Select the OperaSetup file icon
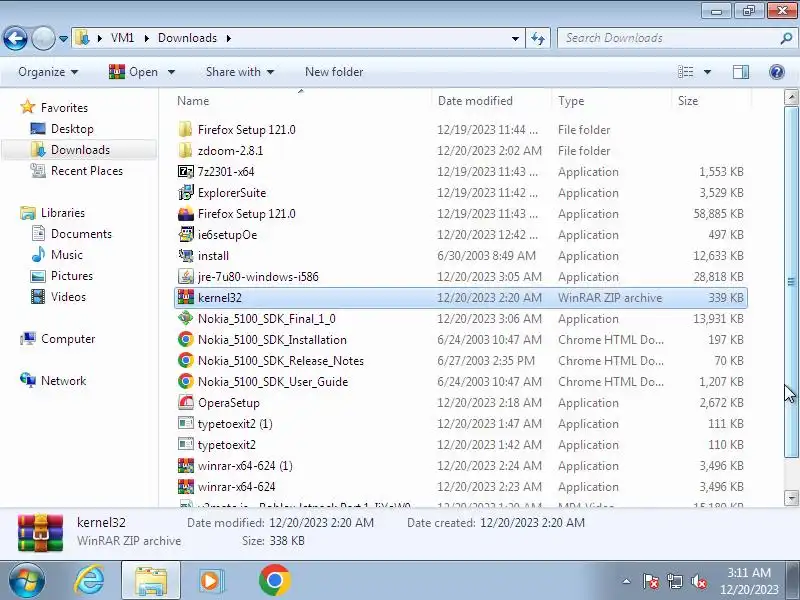This screenshot has height=600, width=800. point(186,402)
